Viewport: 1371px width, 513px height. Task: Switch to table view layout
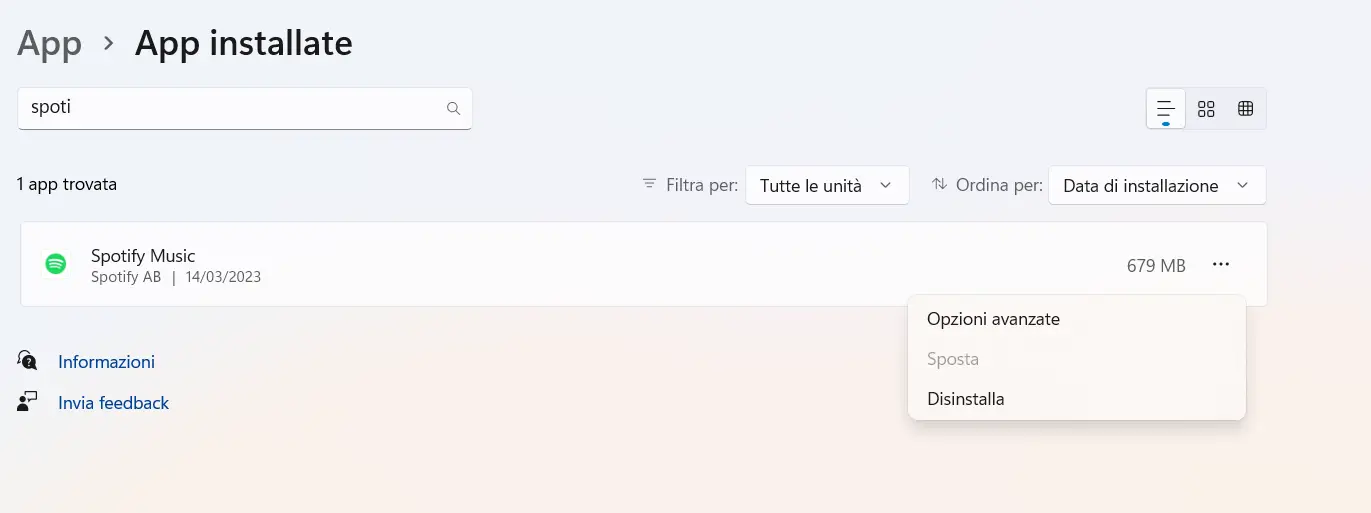[x=1245, y=109]
